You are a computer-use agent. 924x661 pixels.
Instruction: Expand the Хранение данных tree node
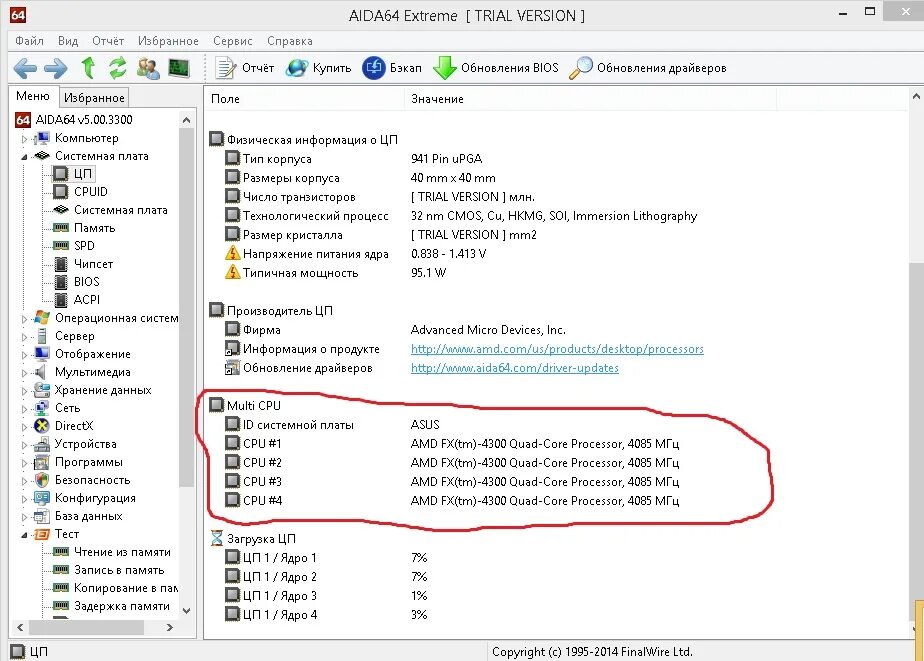pyautogui.click(x=24, y=391)
